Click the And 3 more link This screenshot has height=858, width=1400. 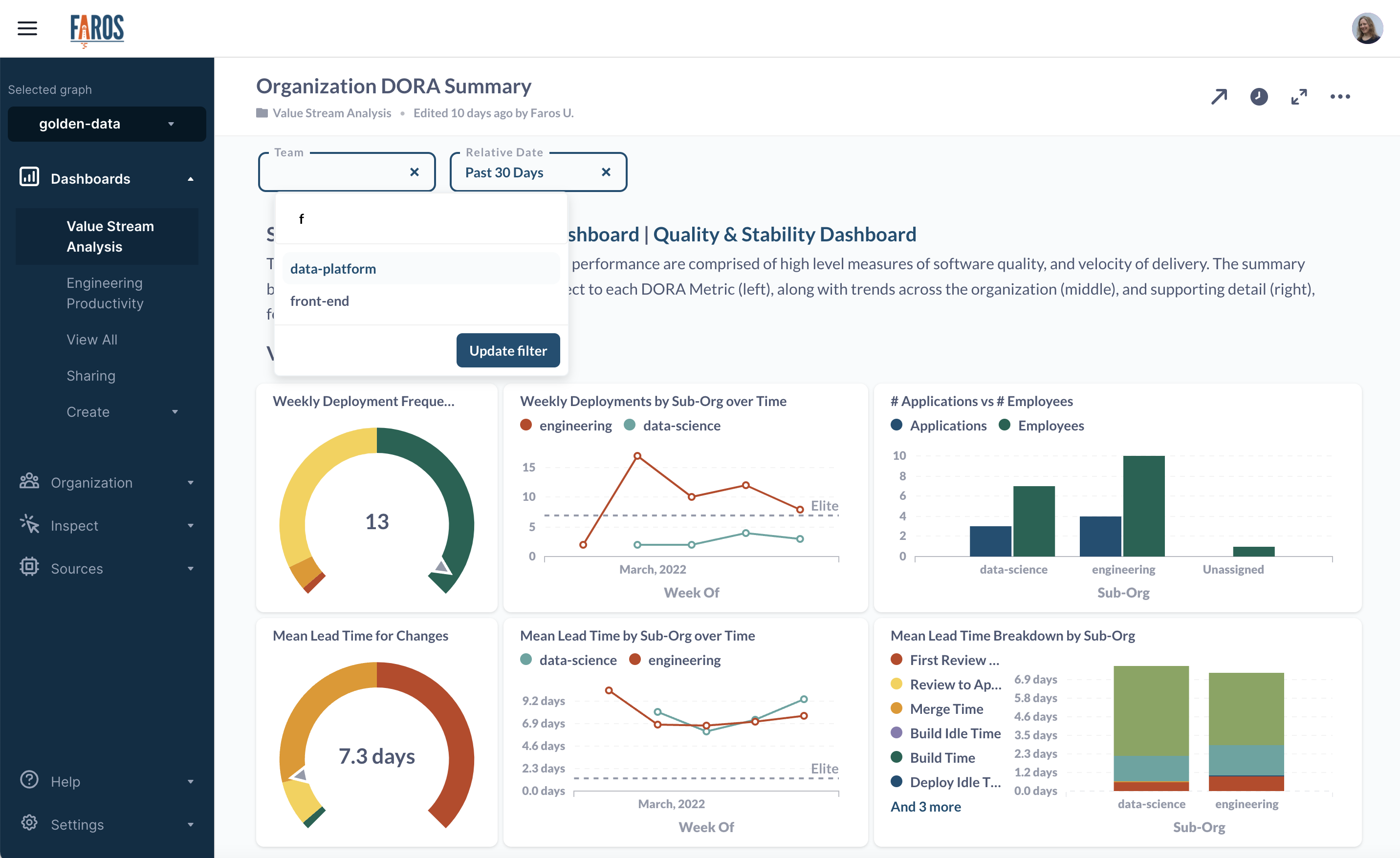click(x=925, y=806)
